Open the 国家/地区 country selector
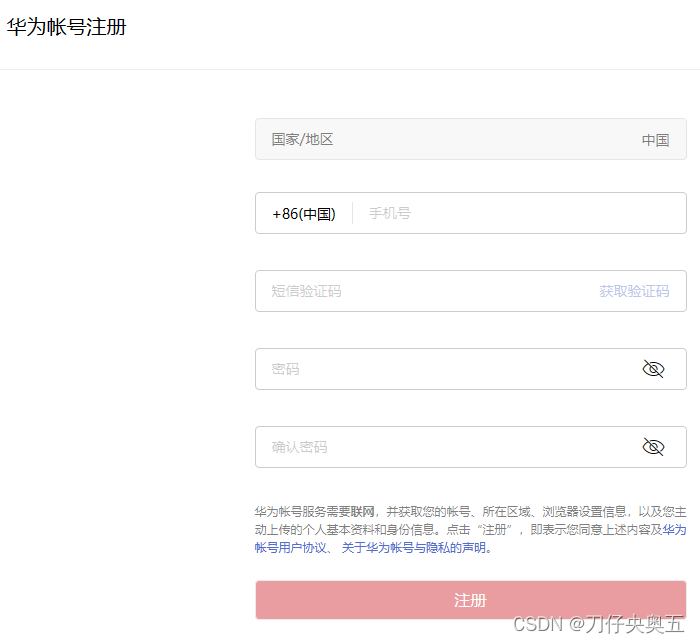The width and height of the screenshot is (700, 643). pos(471,139)
